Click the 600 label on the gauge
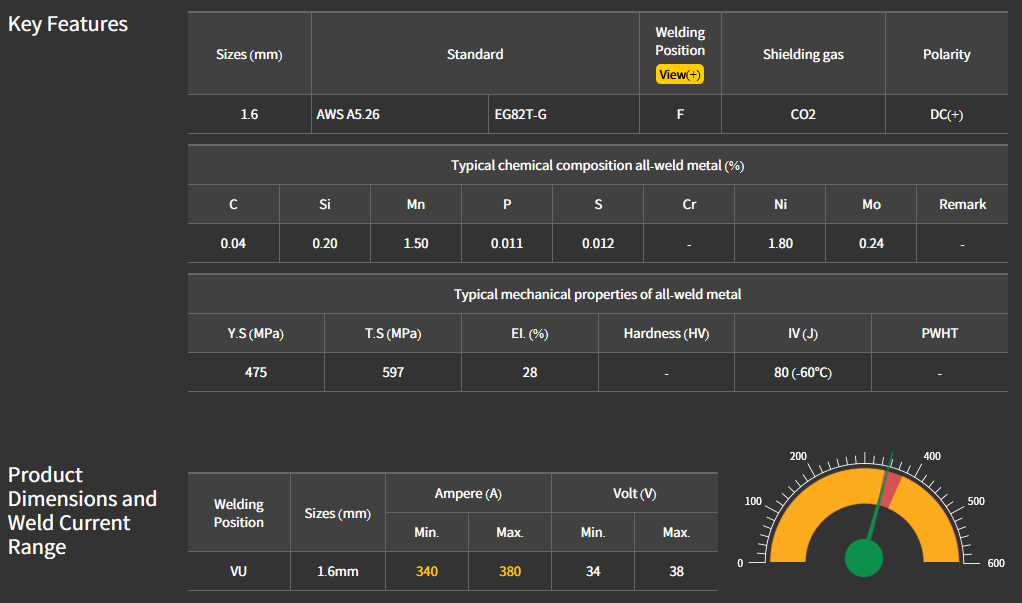1022x603 pixels. point(995,564)
